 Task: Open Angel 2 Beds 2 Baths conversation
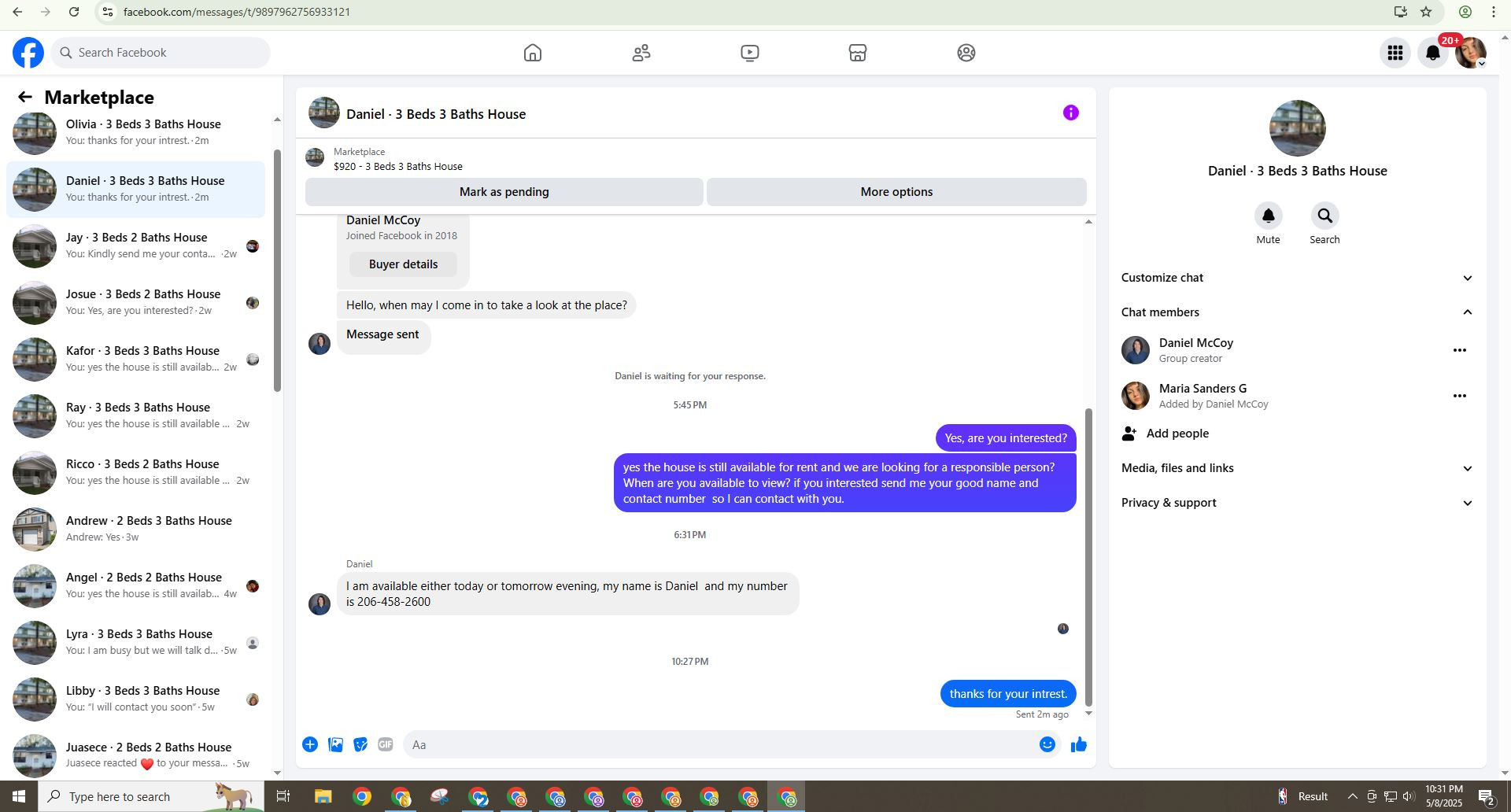point(135,585)
